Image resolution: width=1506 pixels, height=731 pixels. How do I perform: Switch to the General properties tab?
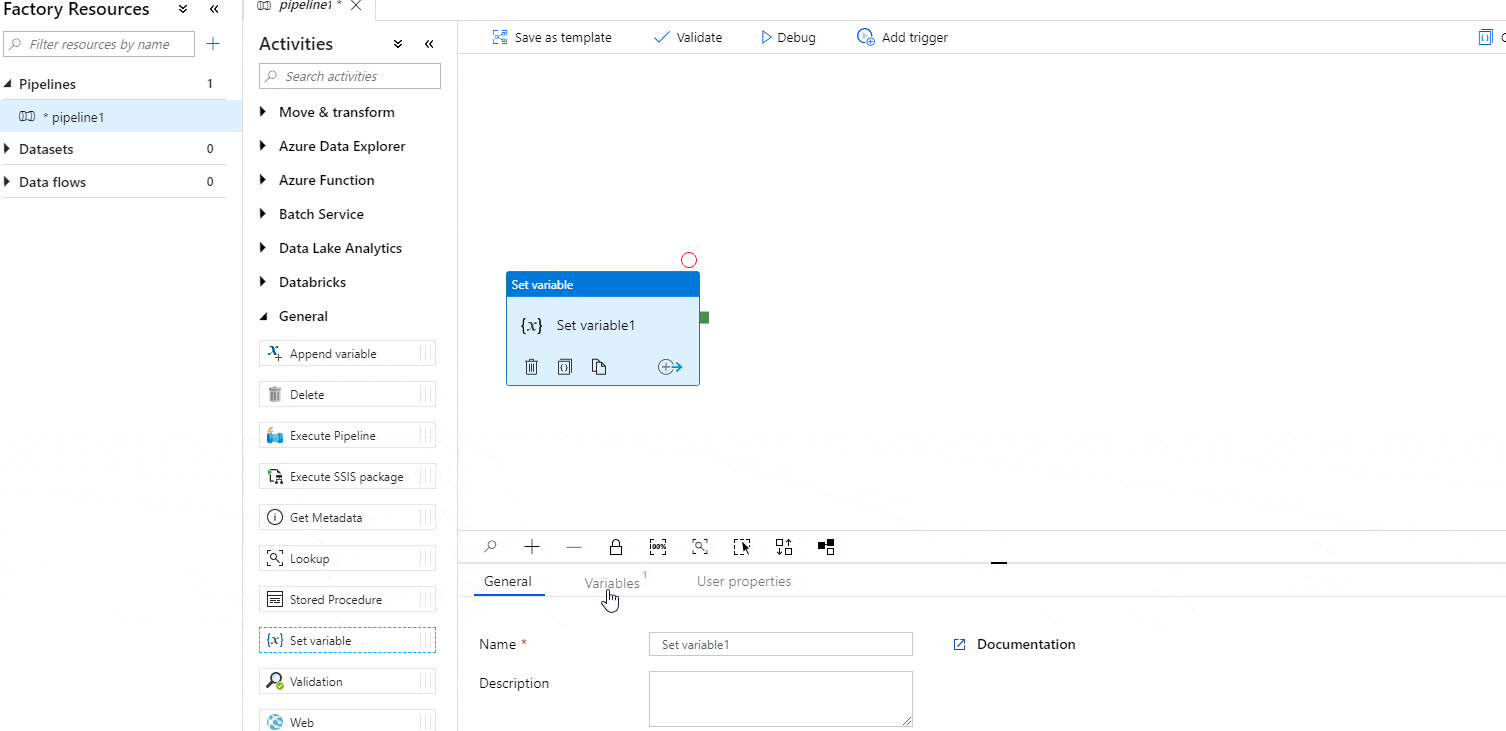pyautogui.click(x=508, y=581)
